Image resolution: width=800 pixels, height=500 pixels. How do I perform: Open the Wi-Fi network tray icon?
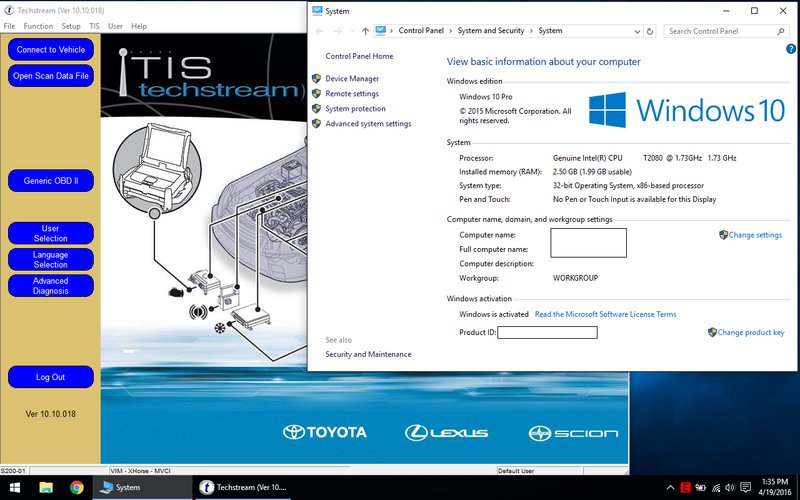tap(716, 488)
